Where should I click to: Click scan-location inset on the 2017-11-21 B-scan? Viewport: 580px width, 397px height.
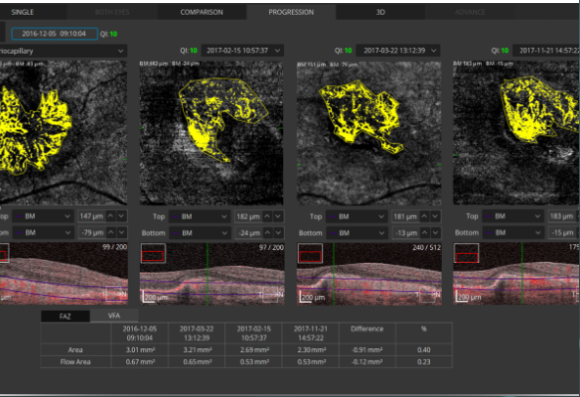(466, 253)
